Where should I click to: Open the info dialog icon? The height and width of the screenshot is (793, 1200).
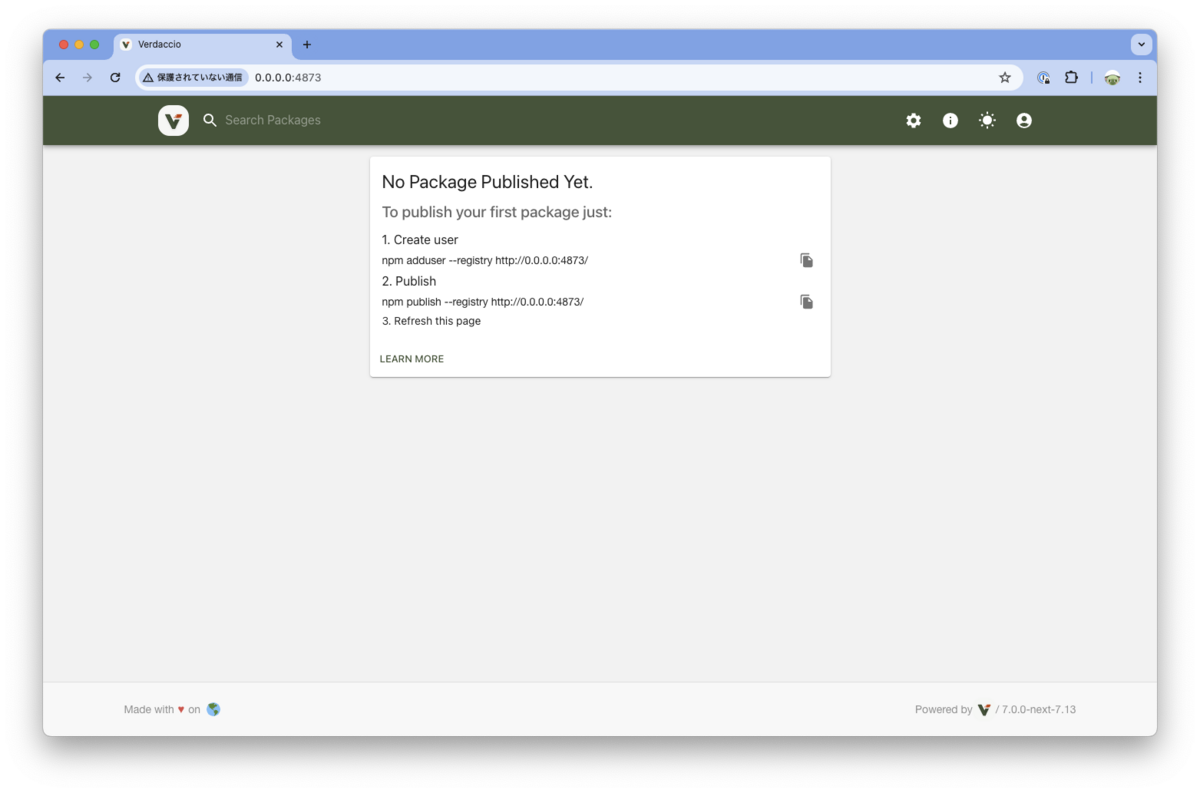950,120
